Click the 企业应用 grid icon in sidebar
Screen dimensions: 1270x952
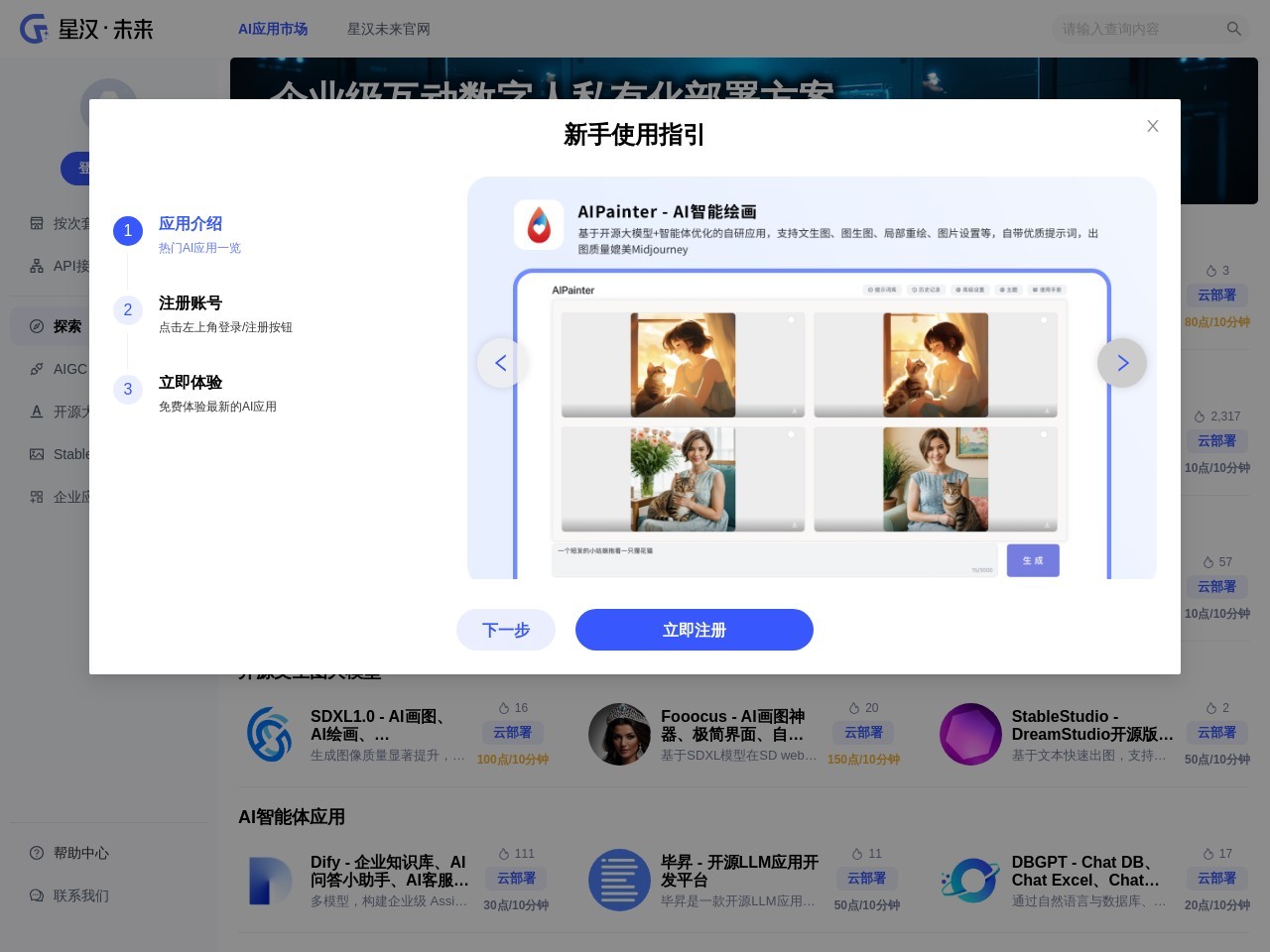click(x=35, y=497)
